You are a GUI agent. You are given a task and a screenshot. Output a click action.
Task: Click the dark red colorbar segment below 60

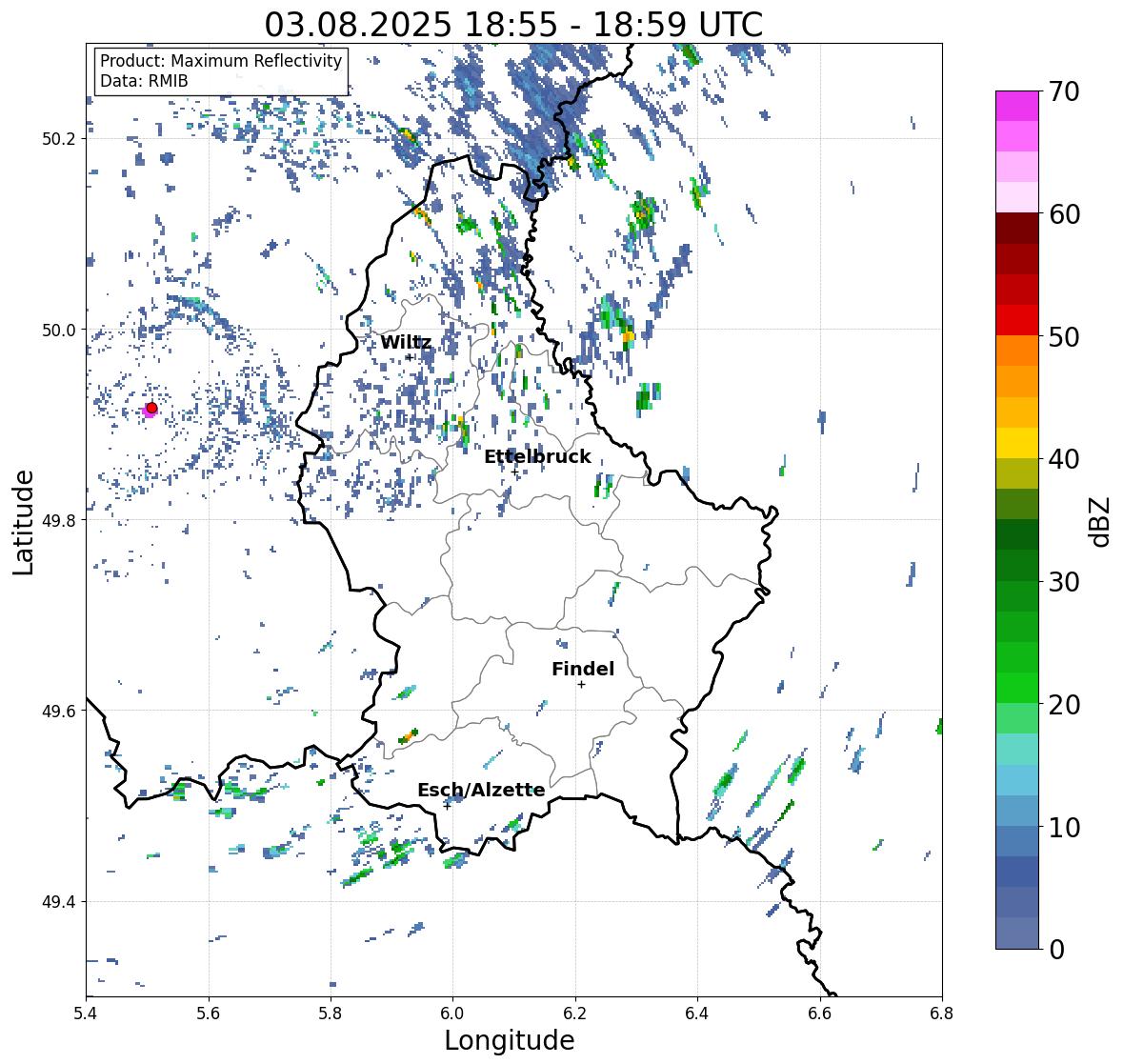(1017, 229)
